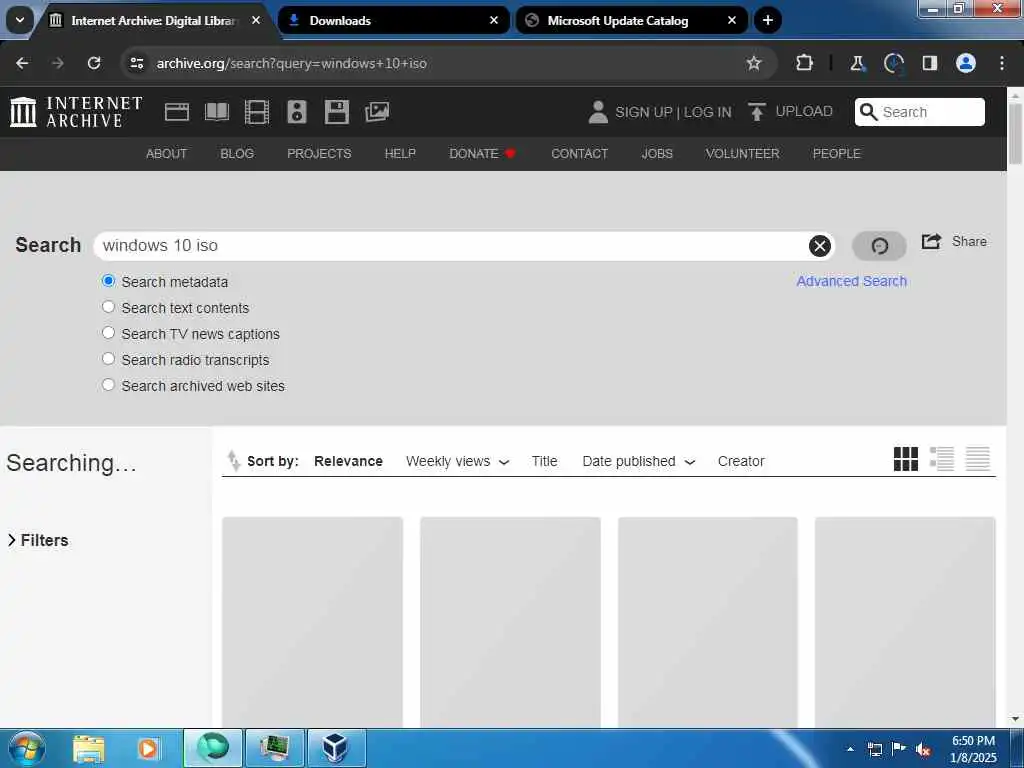Show hidden system tray icons
The width and height of the screenshot is (1024, 768).
(850, 748)
